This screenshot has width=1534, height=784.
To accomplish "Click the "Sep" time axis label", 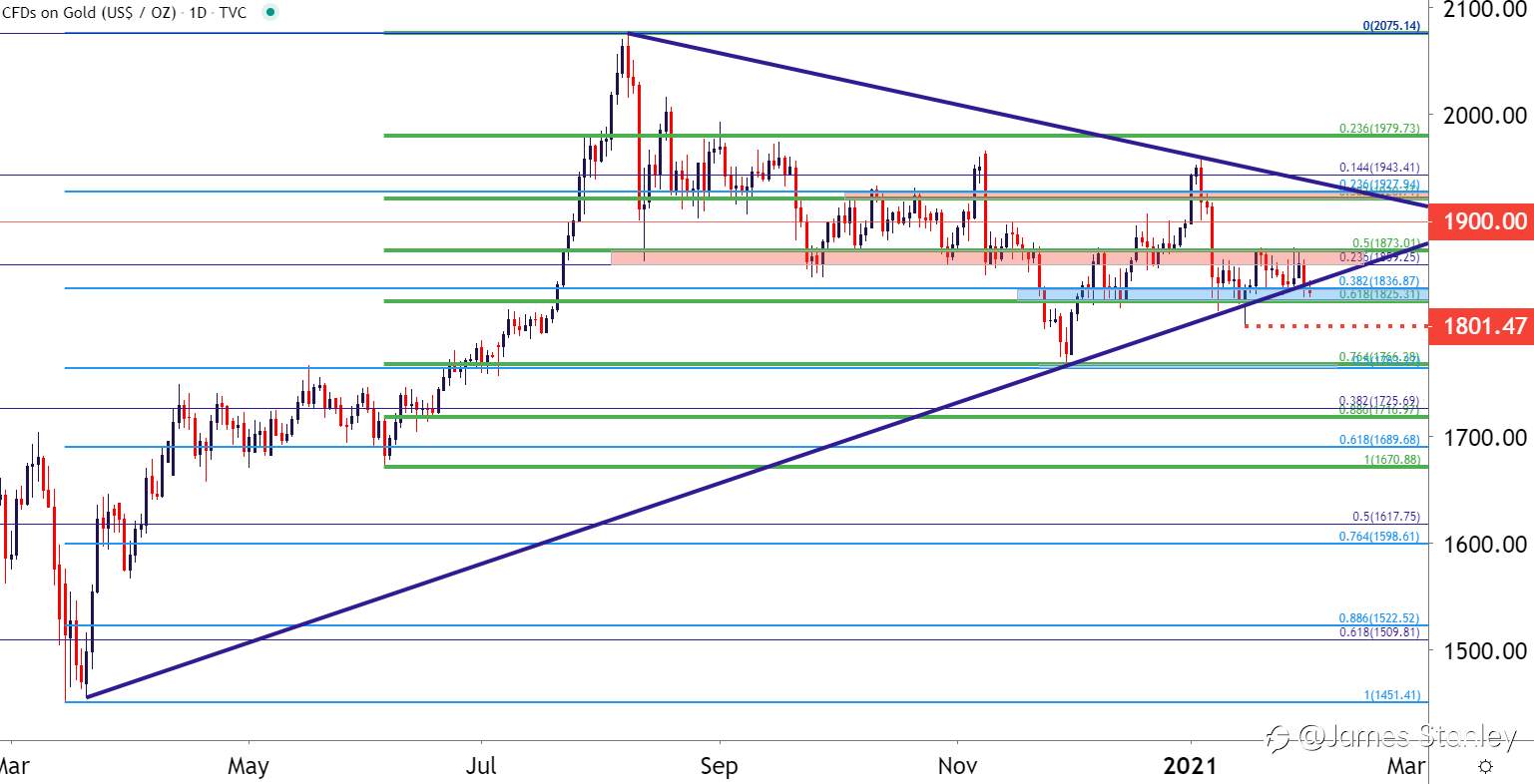I will pos(719,766).
